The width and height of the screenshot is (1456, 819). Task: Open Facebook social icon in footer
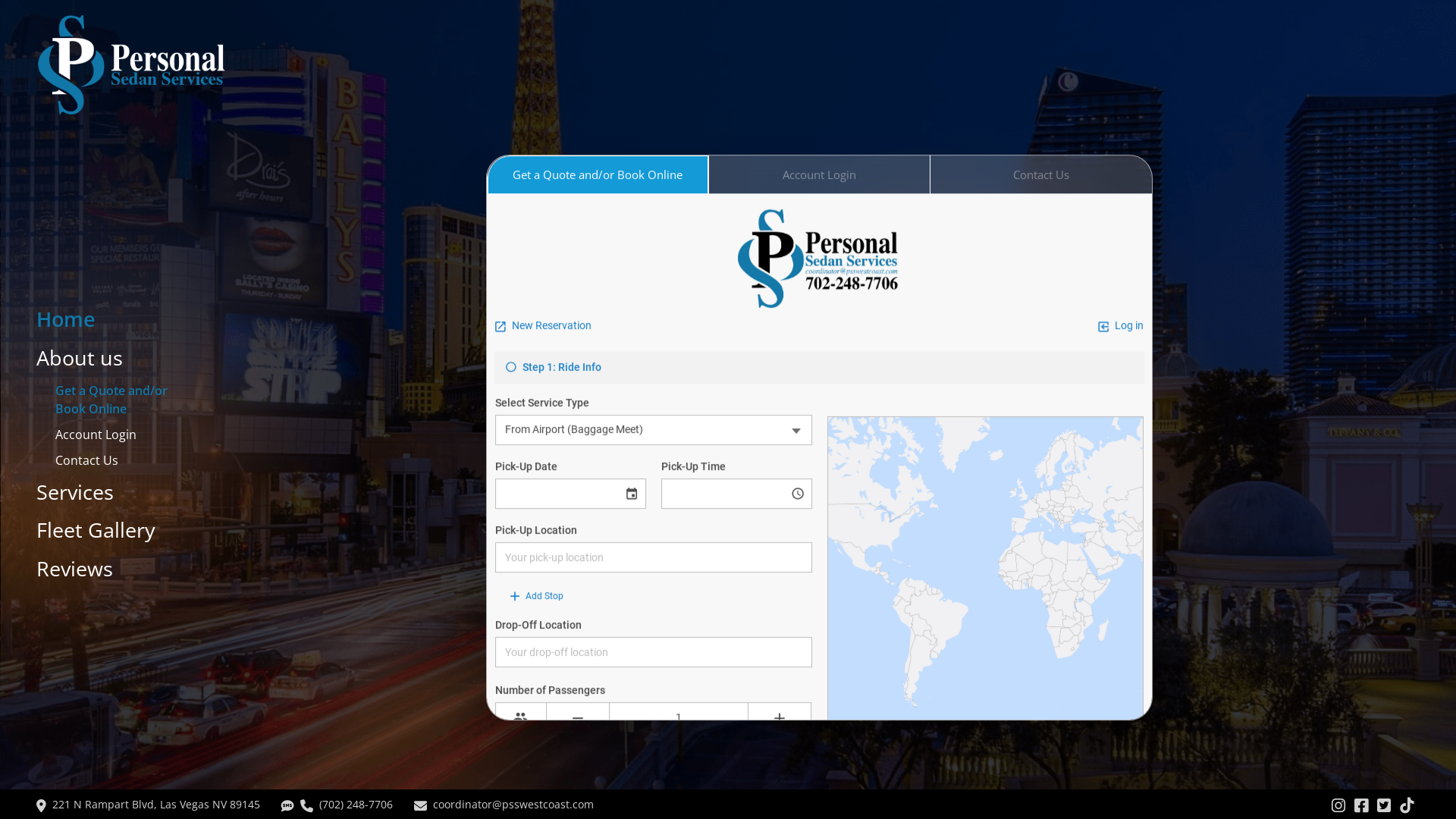coord(1361,805)
